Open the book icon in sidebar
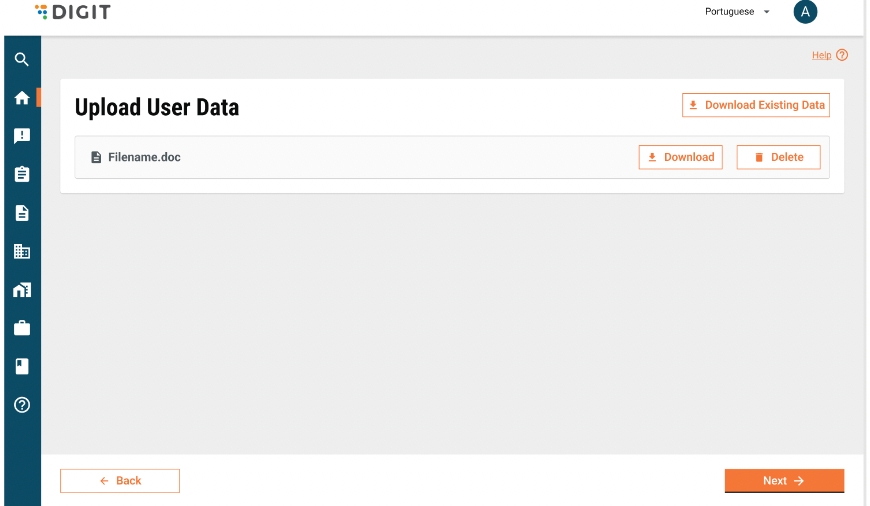Screen dimensions: 870x506 pyautogui.click(x=22, y=366)
